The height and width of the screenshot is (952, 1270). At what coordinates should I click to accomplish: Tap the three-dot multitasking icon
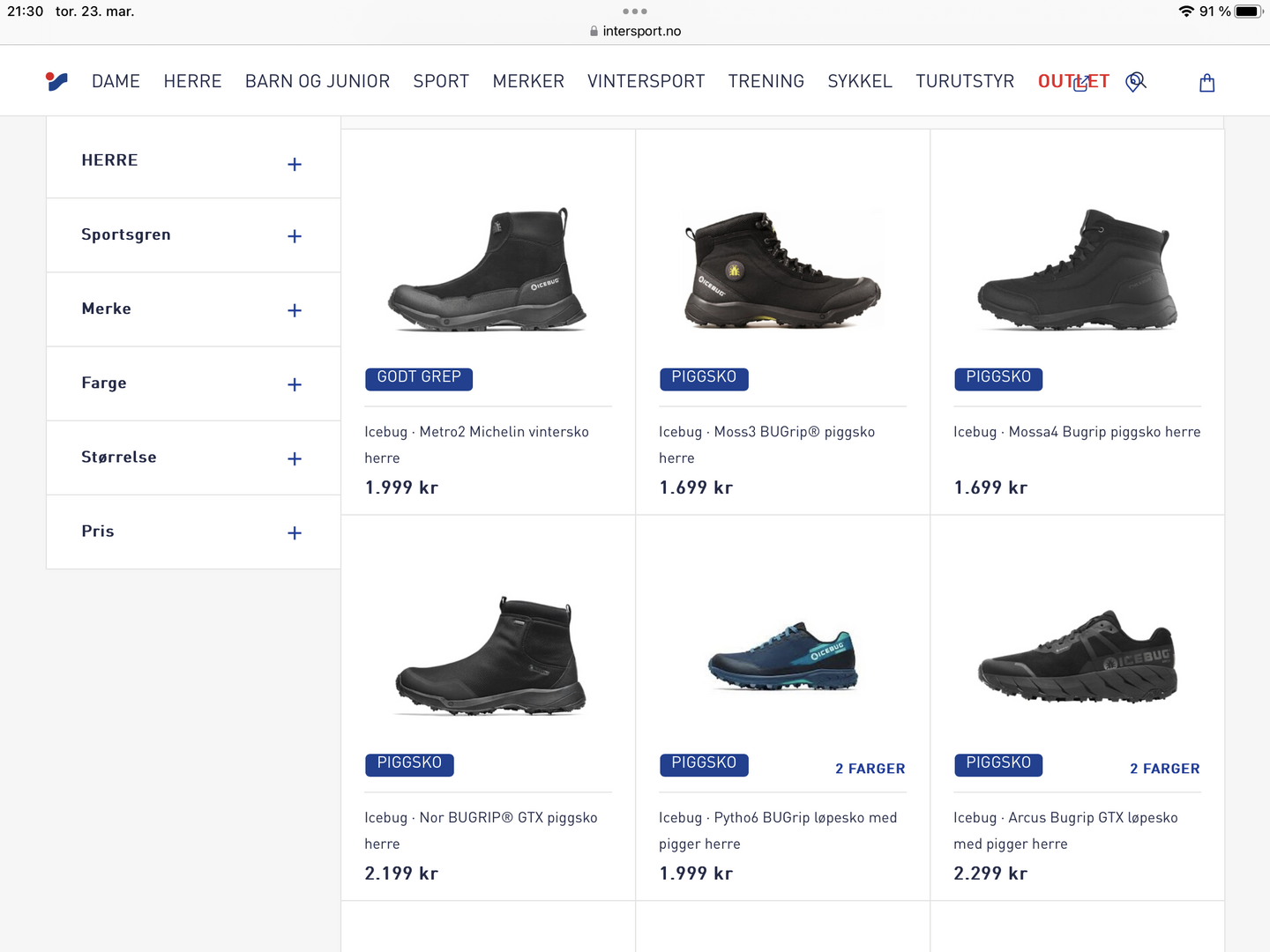click(635, 11)
